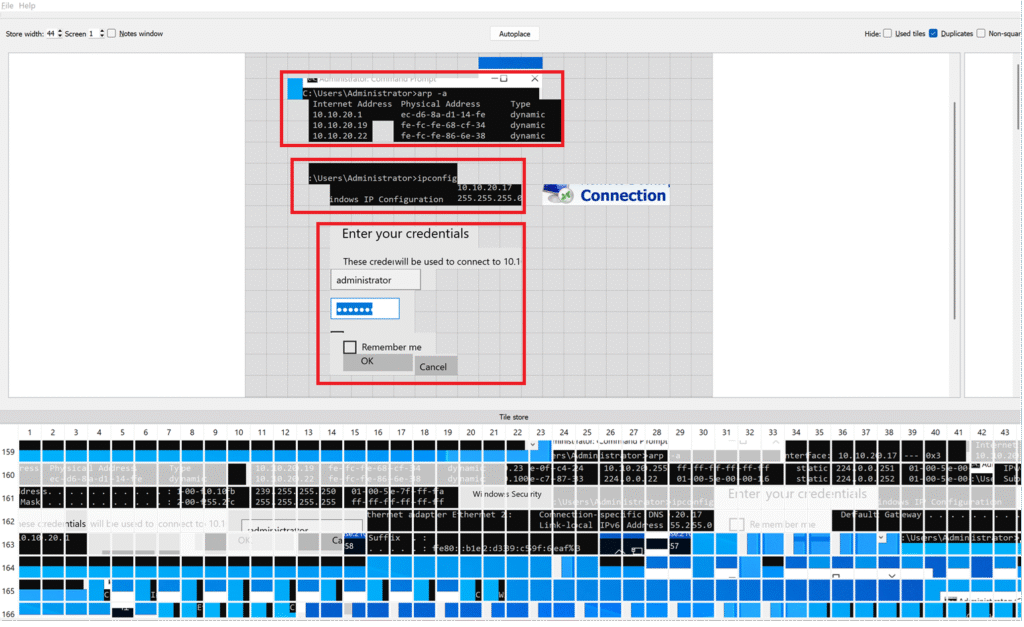This screenshot has width=1024, height=627.
Task: Open the Help menu
Action: click(27, 6)
